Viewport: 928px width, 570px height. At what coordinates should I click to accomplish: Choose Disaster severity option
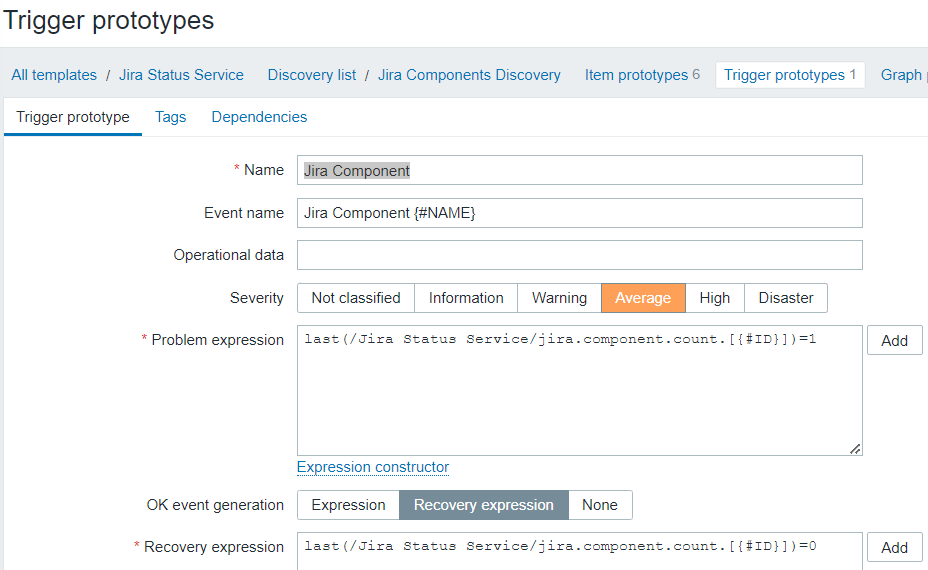[786, 298]
